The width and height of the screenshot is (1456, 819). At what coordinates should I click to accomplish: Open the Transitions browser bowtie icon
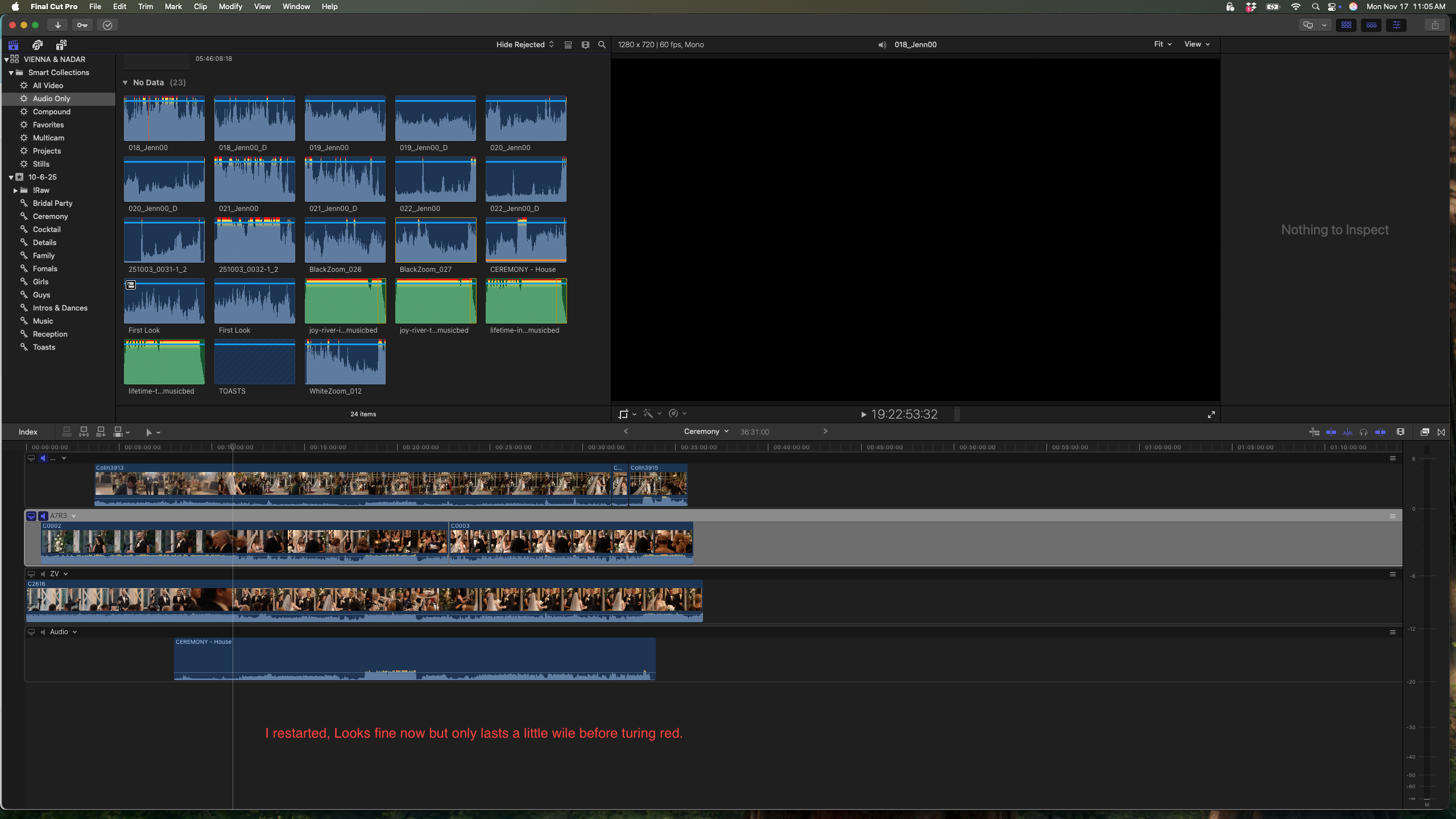(x=1441, y=432)
